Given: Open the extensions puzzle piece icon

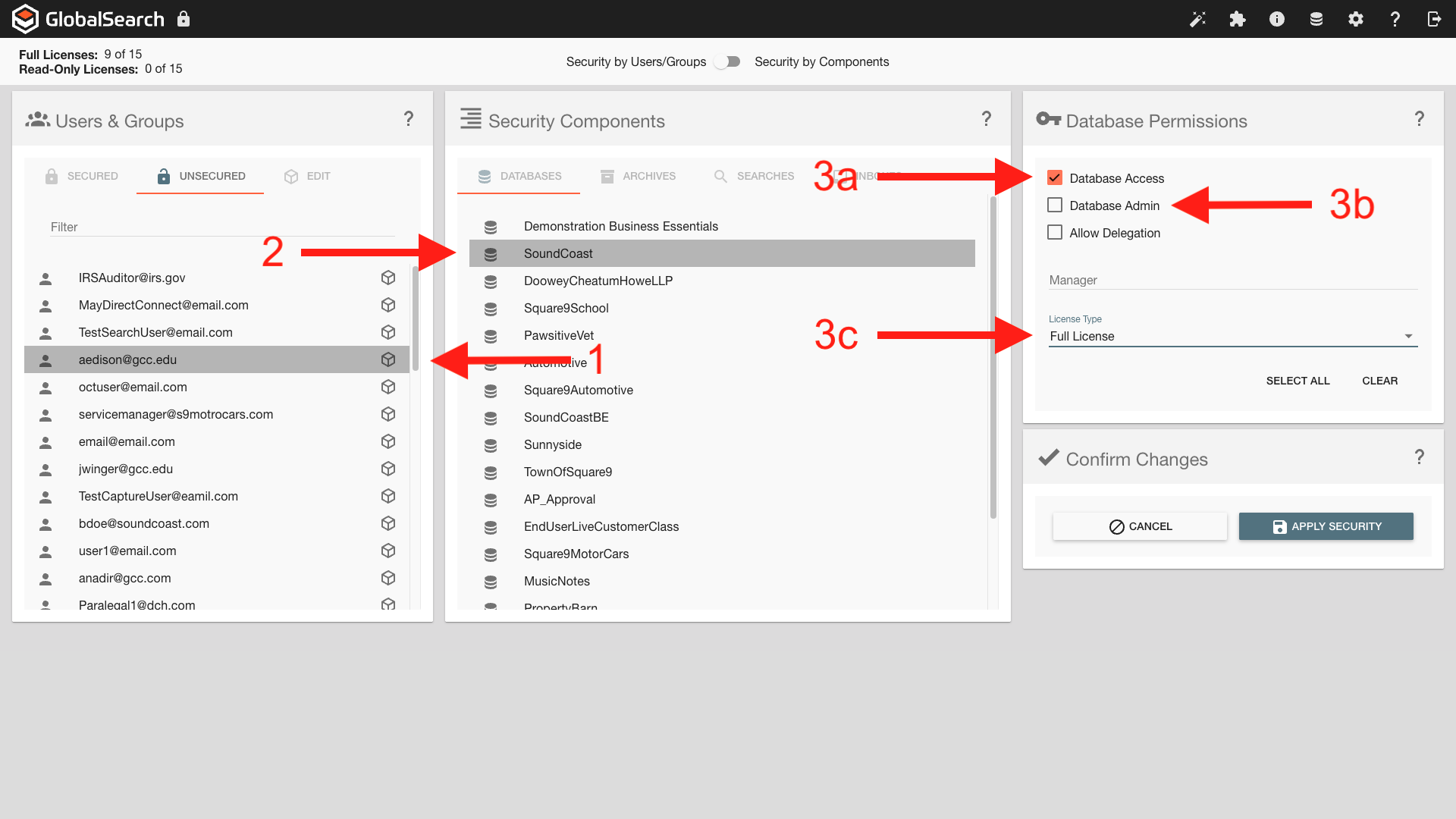Looking at the screenshot, I should [x=1237, y=19].
